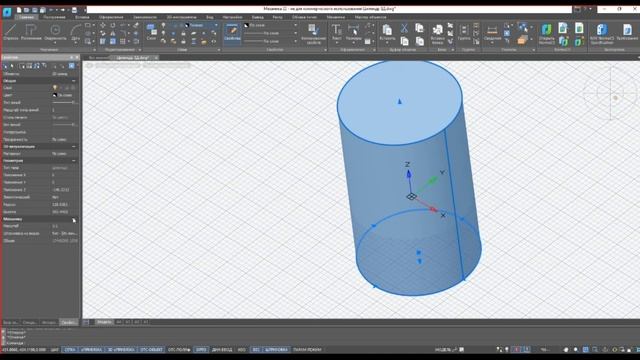Toggle ОТС-ОБЪЕКТ object tracking in status bar
640x360 pixels.
tap(151, 350)
